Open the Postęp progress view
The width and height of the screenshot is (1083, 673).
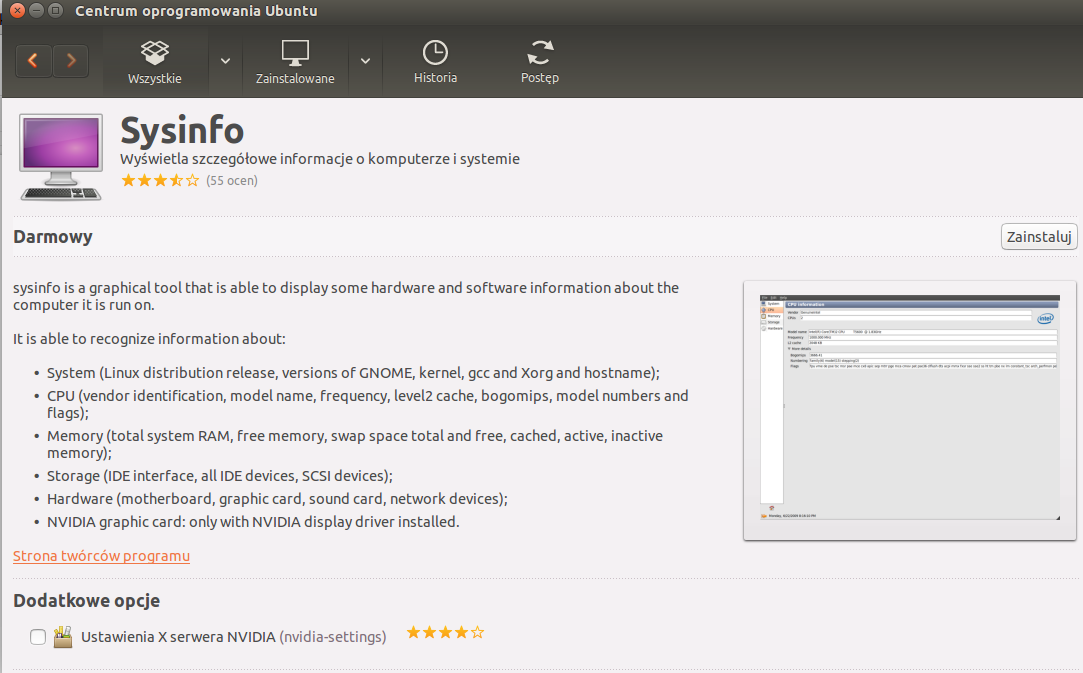click(539, 62)
